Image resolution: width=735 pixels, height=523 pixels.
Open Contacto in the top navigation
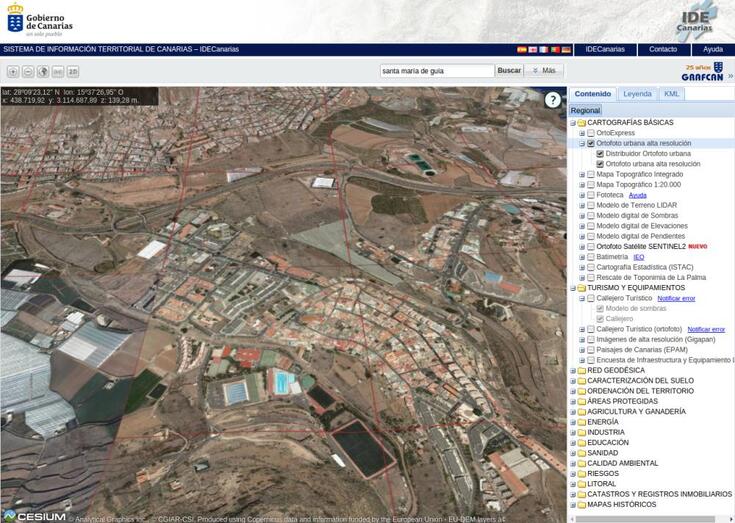pos(662,49)
